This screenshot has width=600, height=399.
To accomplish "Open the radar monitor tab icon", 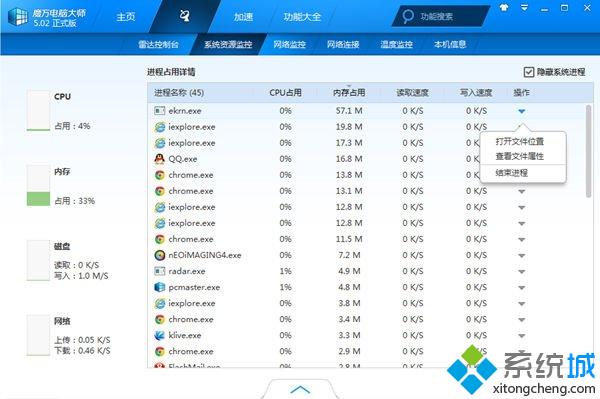I will [184, 16].
